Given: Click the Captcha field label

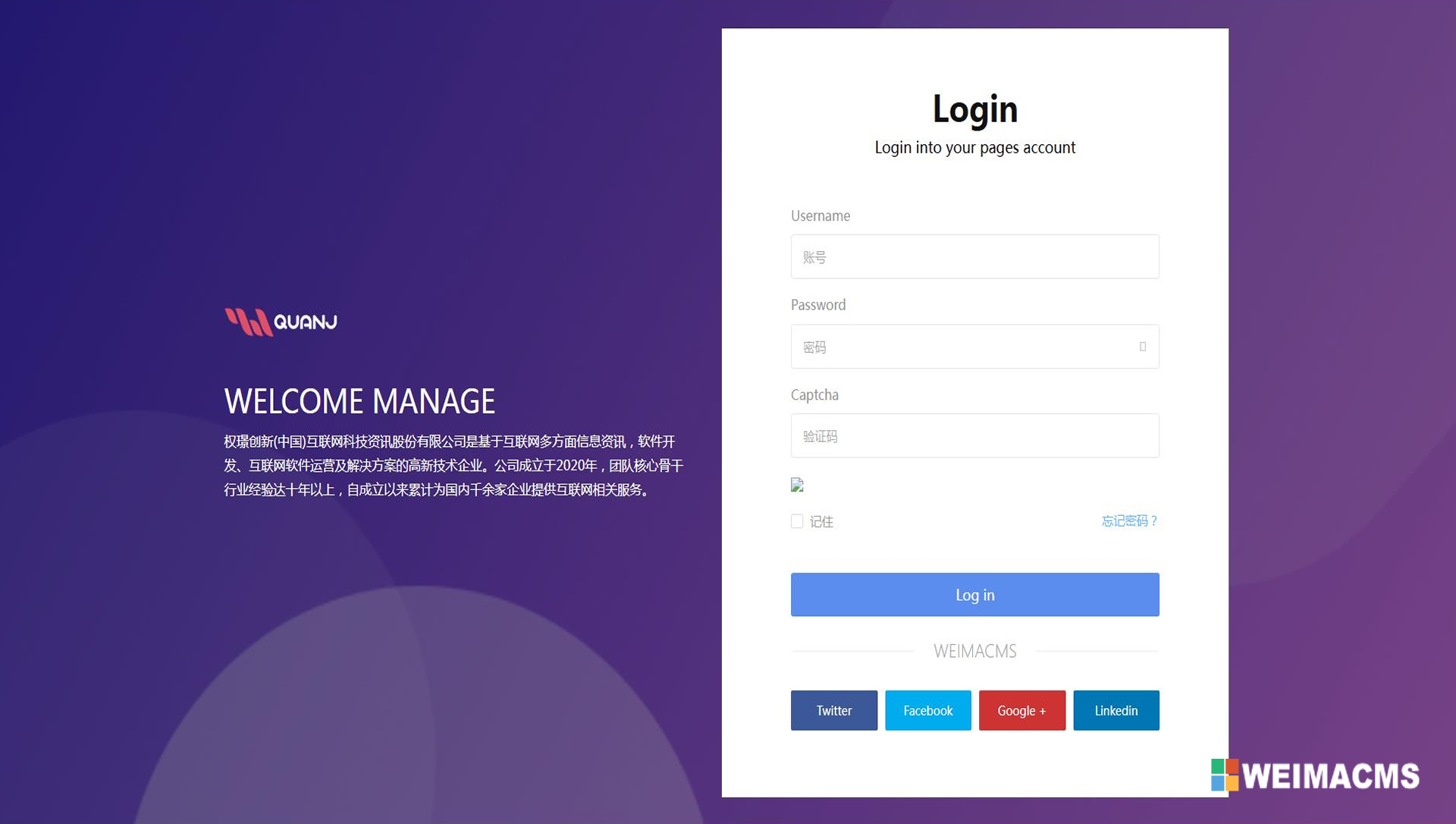Looking at the screenshot, I should [x=814, y=395].
